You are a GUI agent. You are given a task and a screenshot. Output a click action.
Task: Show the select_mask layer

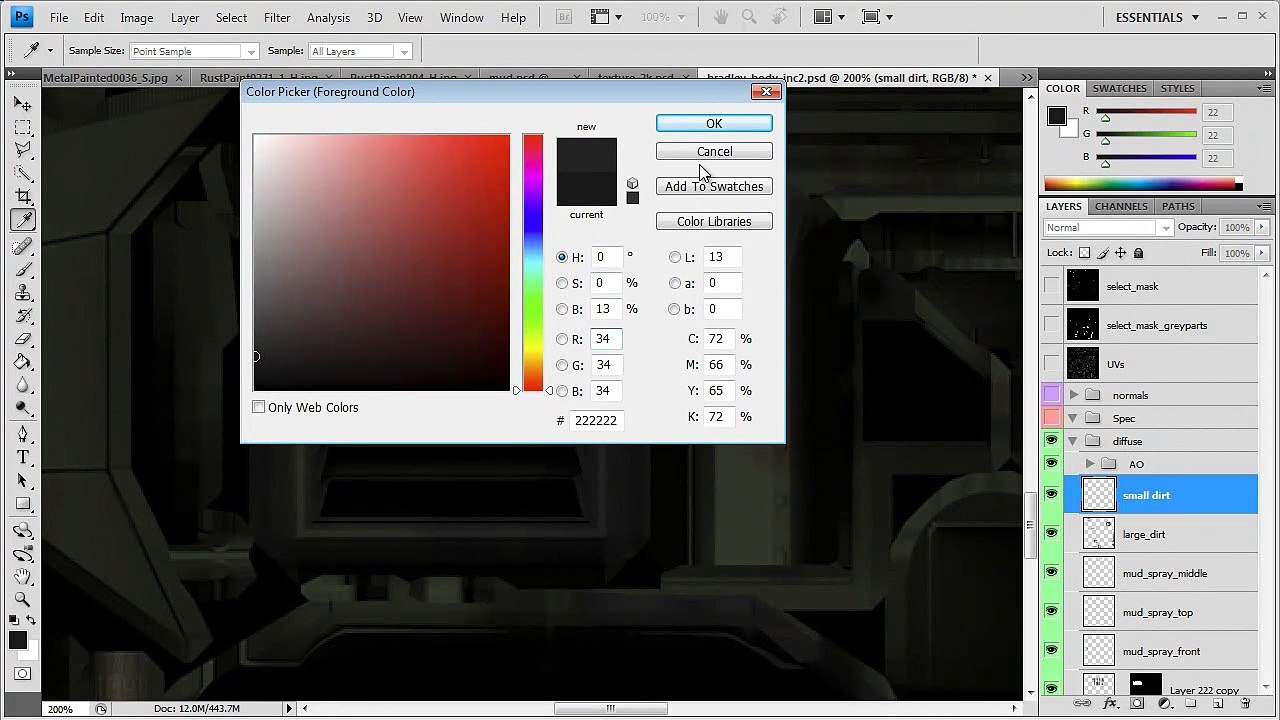tap(1051, 286)
